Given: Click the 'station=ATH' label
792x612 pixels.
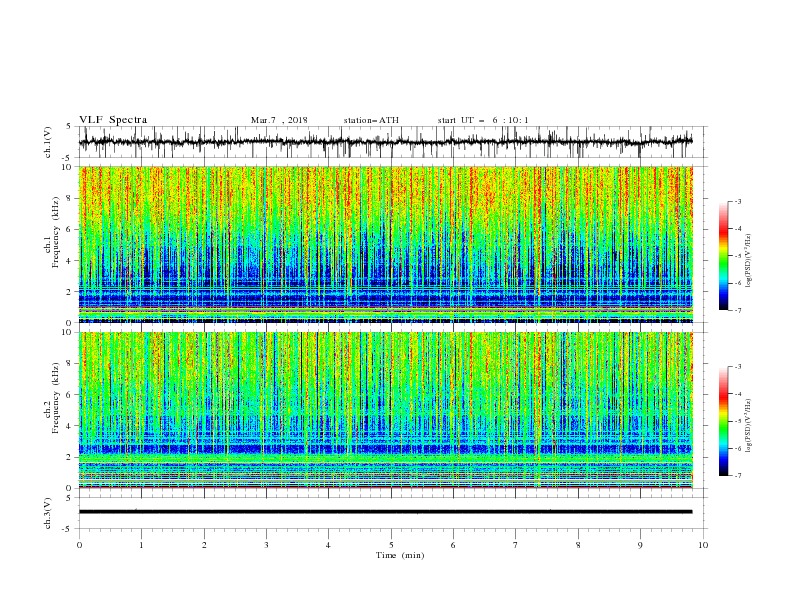Looking at the screenshot, I should click(371, 120).
